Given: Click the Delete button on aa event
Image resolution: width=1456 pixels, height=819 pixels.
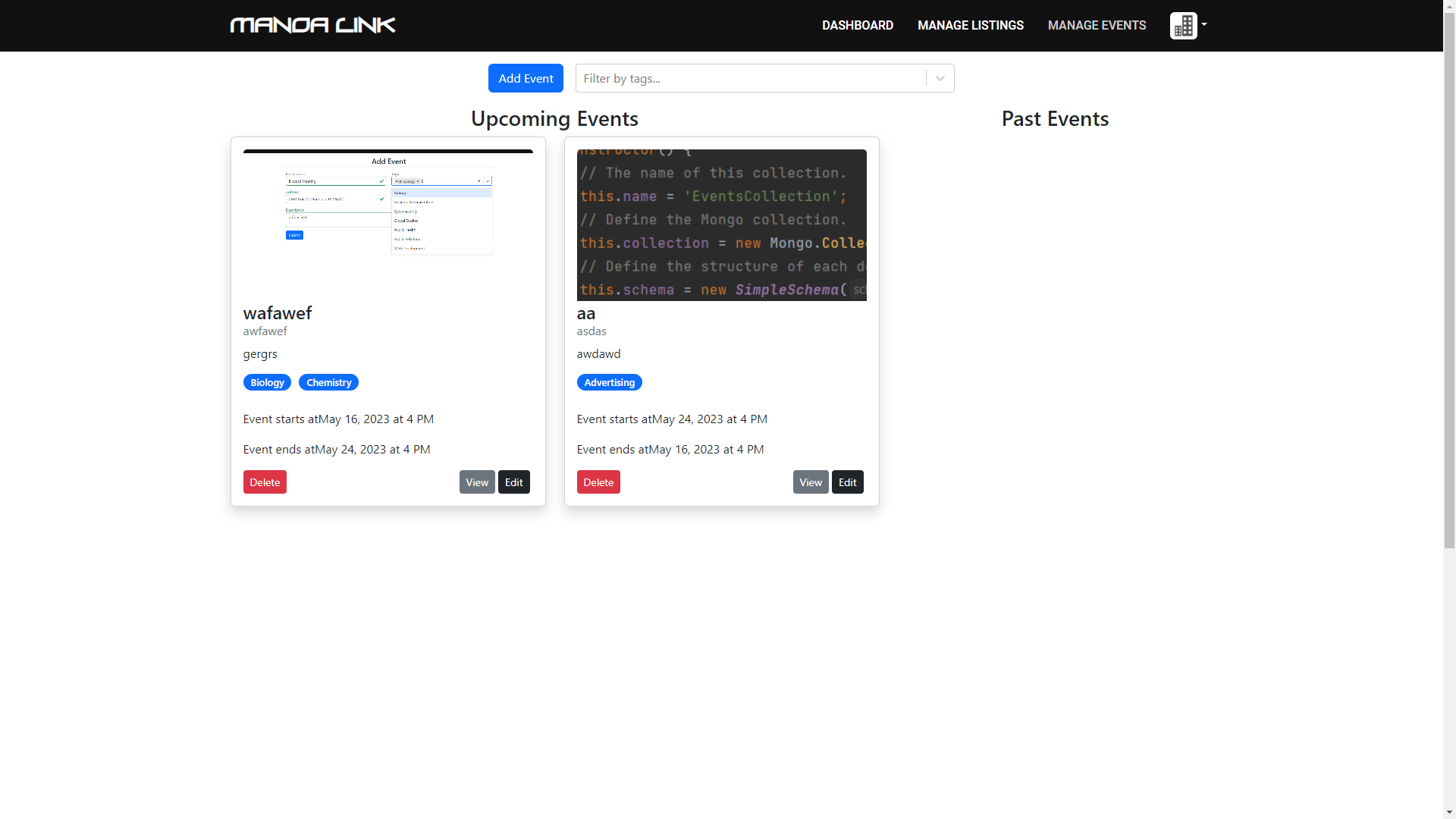Looking at the screenshot, I should point(598,482).
